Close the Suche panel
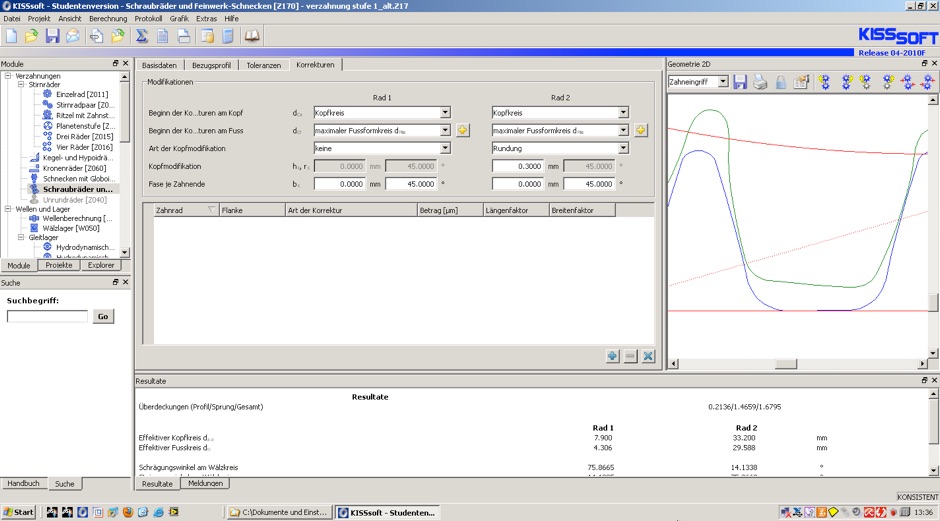 [125, 282]
